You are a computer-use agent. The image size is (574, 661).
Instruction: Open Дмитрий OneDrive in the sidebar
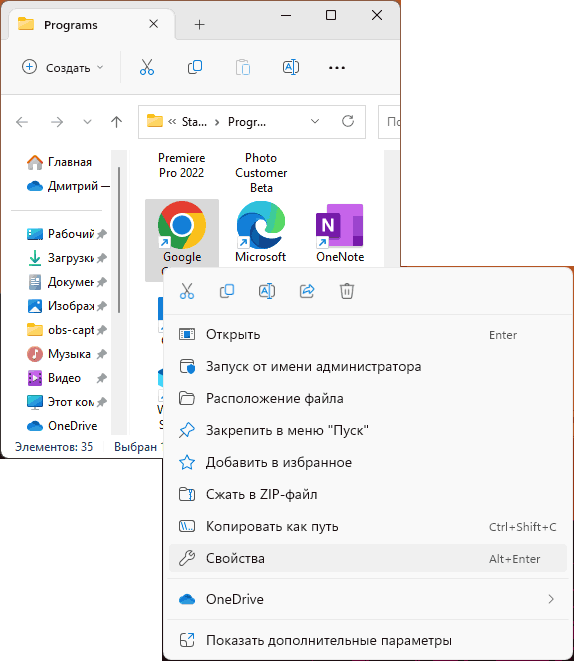click(67, 186)
